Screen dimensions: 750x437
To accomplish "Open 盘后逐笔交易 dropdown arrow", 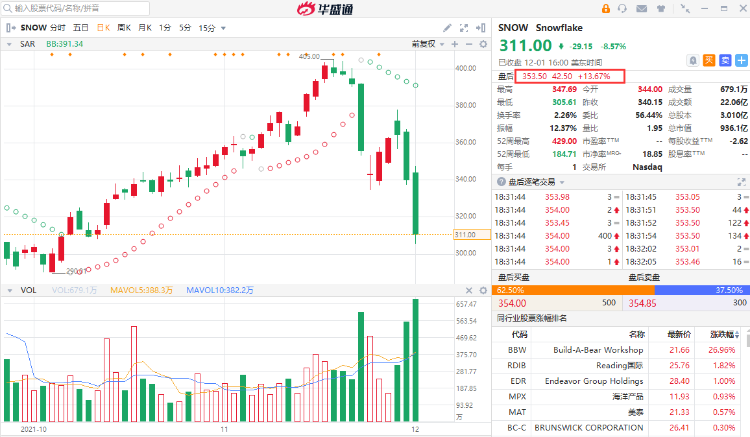I will (x=562, y=182).
